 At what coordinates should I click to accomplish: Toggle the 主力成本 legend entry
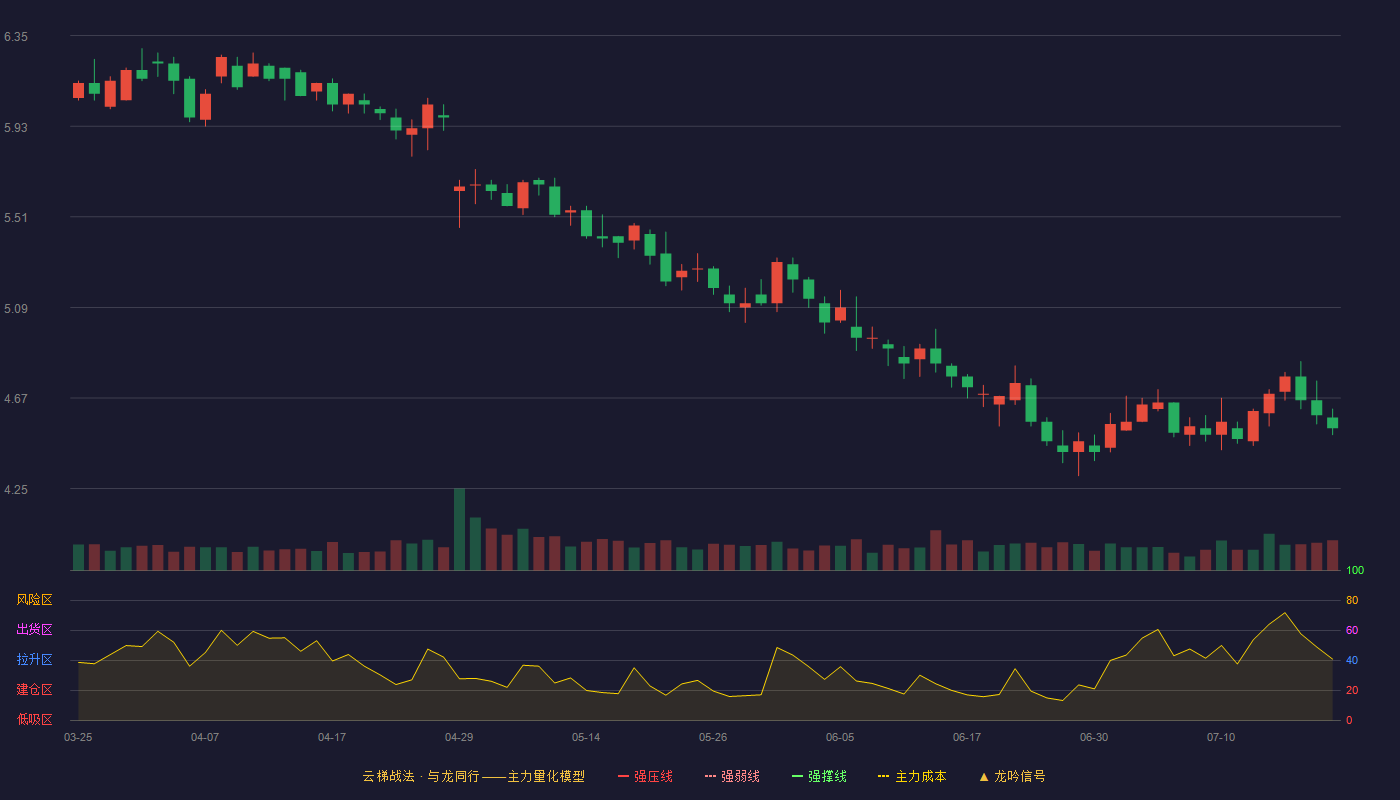point(912,776)
